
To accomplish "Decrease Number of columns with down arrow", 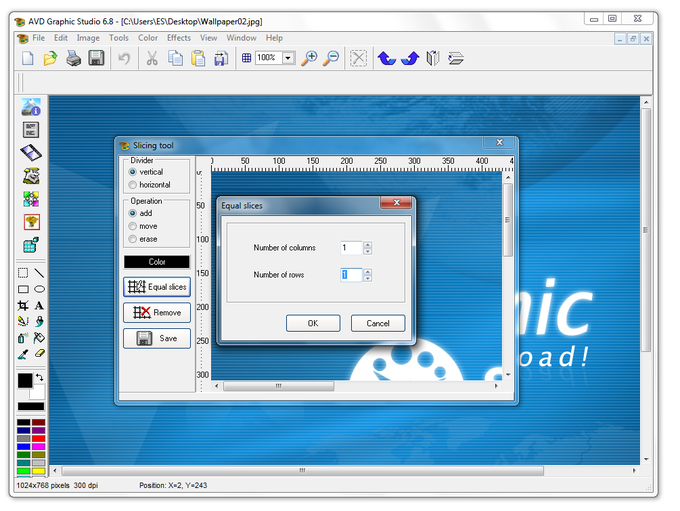I will (x=367, y=251).
